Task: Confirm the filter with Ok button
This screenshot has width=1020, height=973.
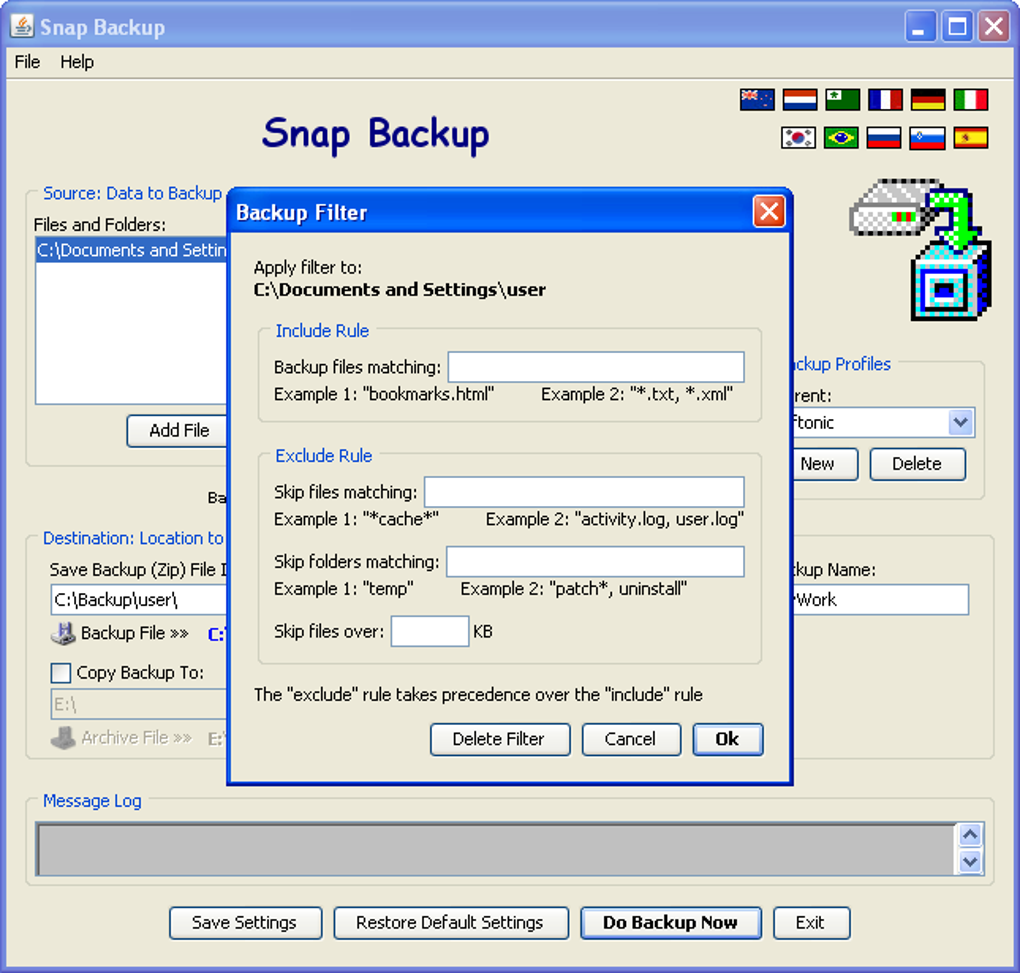Action: pos(727,740)
